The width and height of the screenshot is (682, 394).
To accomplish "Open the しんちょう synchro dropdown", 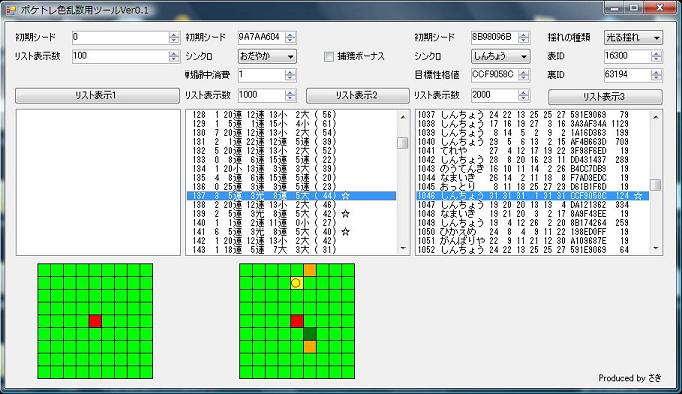I will coord(500,56).
